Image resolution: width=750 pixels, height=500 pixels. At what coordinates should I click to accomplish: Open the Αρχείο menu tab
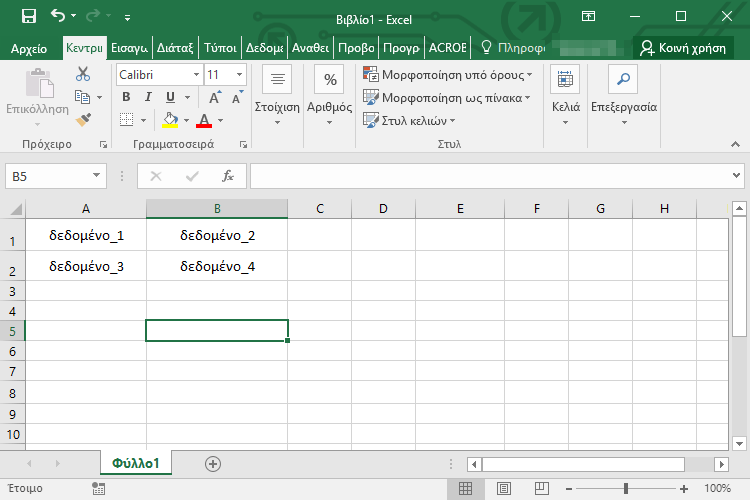(x=28, y=47)
